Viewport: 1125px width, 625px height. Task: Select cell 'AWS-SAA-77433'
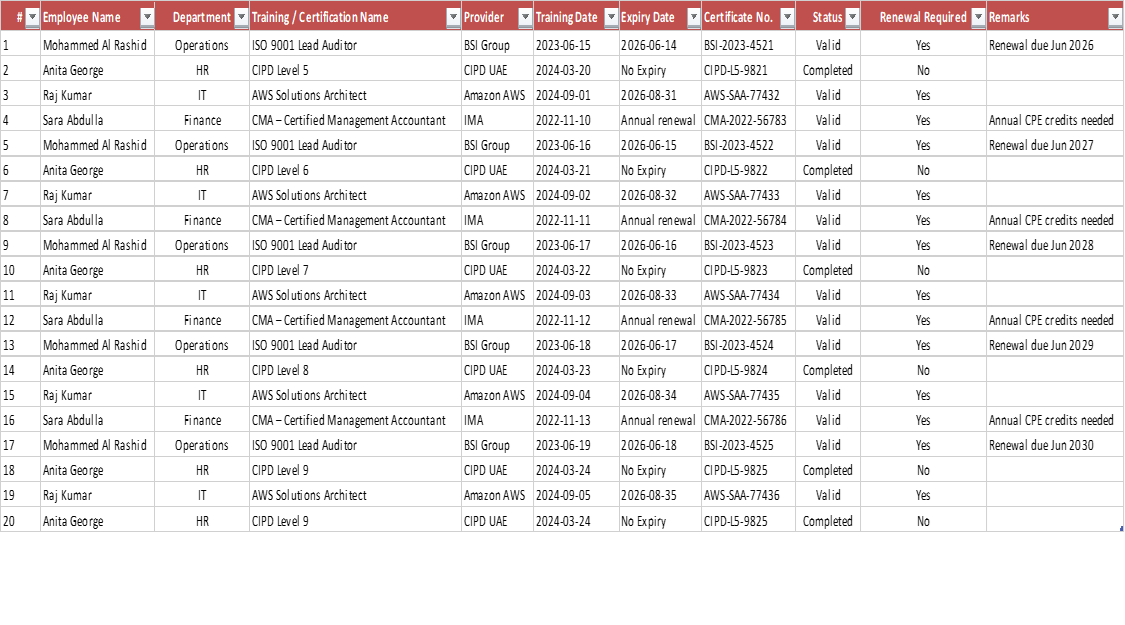pyautogui.click(x=748, y=195)
